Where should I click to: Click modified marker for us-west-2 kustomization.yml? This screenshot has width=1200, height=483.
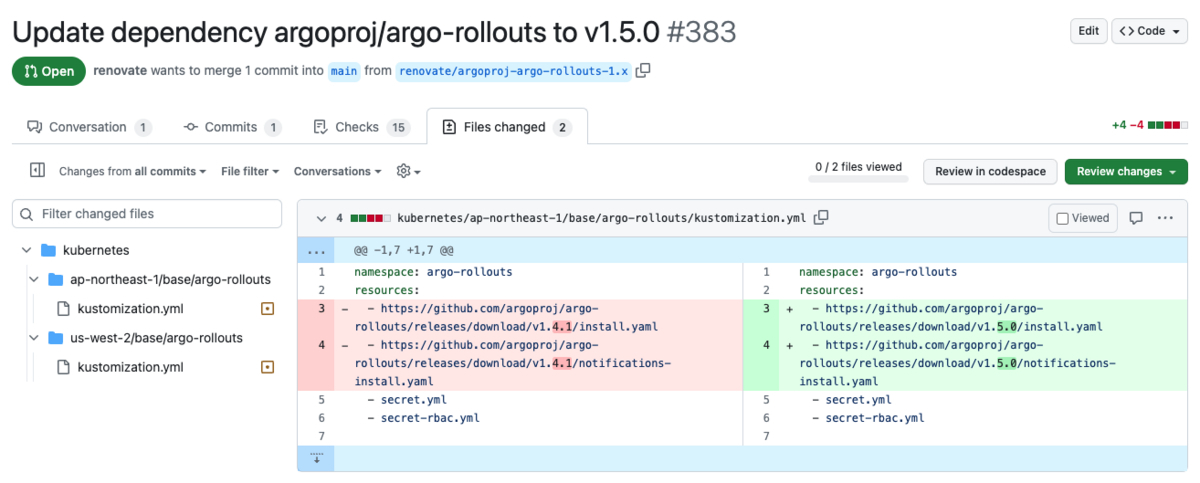pyautogui.click(x=267, y=367)
